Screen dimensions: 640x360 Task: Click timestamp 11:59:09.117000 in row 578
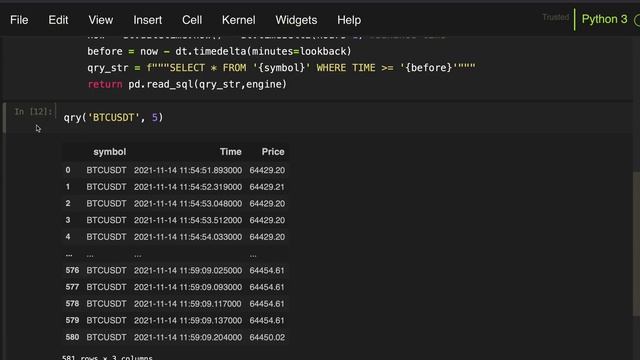188,304
